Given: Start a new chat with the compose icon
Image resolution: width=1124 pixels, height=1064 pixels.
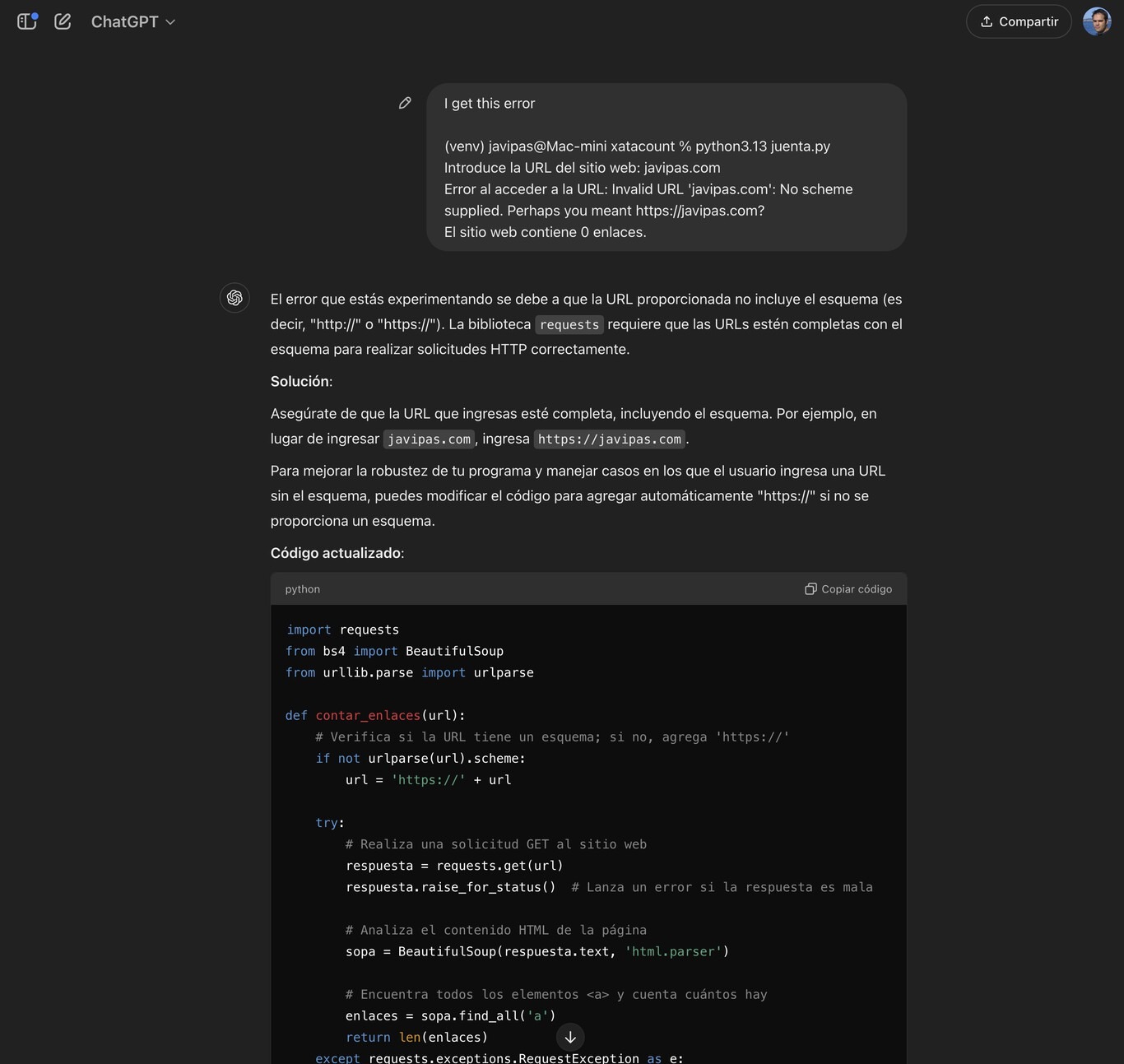Looking at the screenshot, I should tap(63, 21).
